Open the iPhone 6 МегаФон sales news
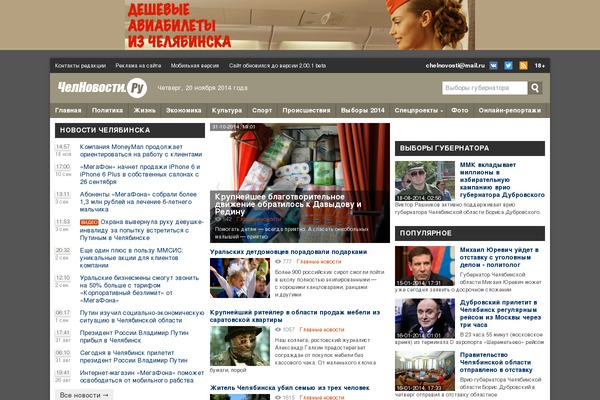 pyautogui.click(x=140, y=174)
